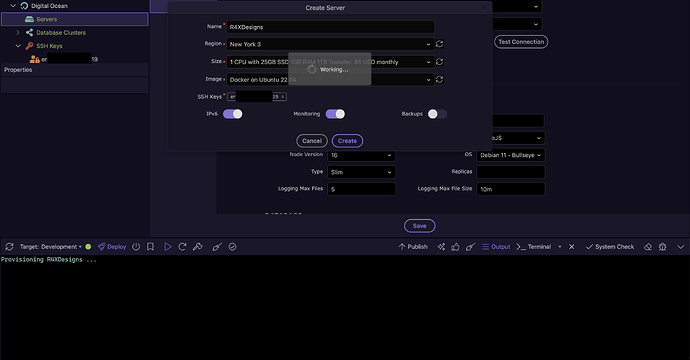The image size is (690, 360).
Task: Click the circled checkmark icon
Action: tap(232, 247)
